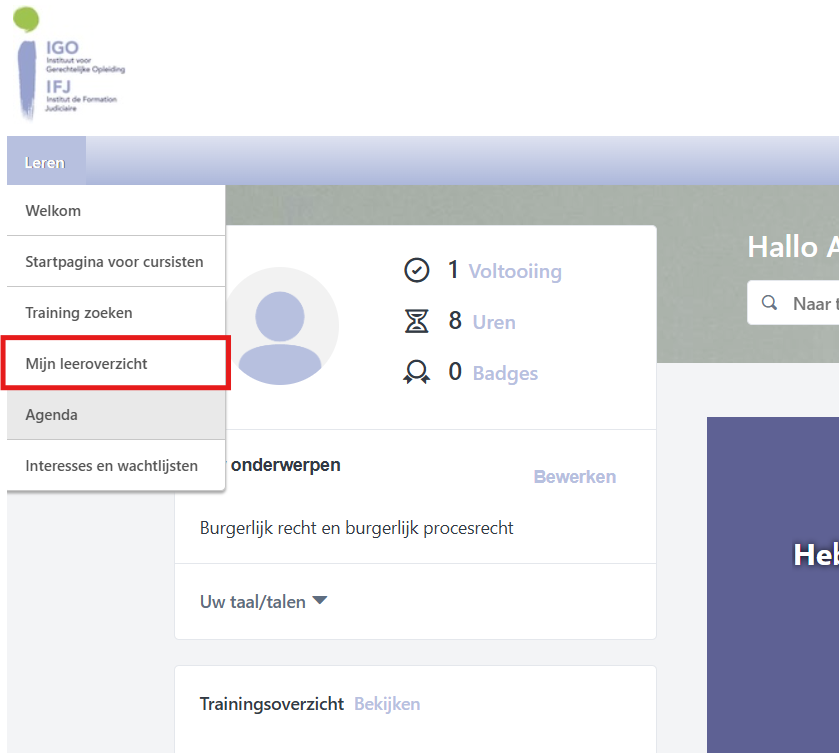Select Welkom from the dropdown menu
This screenshot has width=839, height=753.
[53, 211]
